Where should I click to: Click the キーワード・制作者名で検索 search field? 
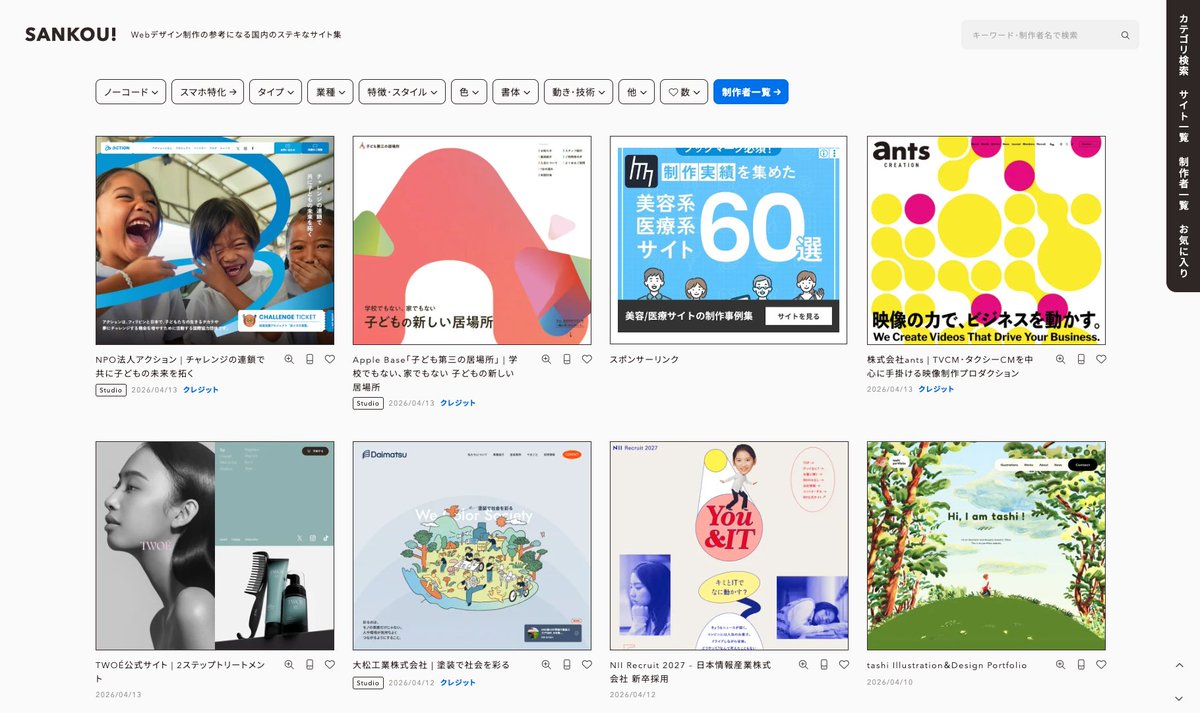(1050, 35)
